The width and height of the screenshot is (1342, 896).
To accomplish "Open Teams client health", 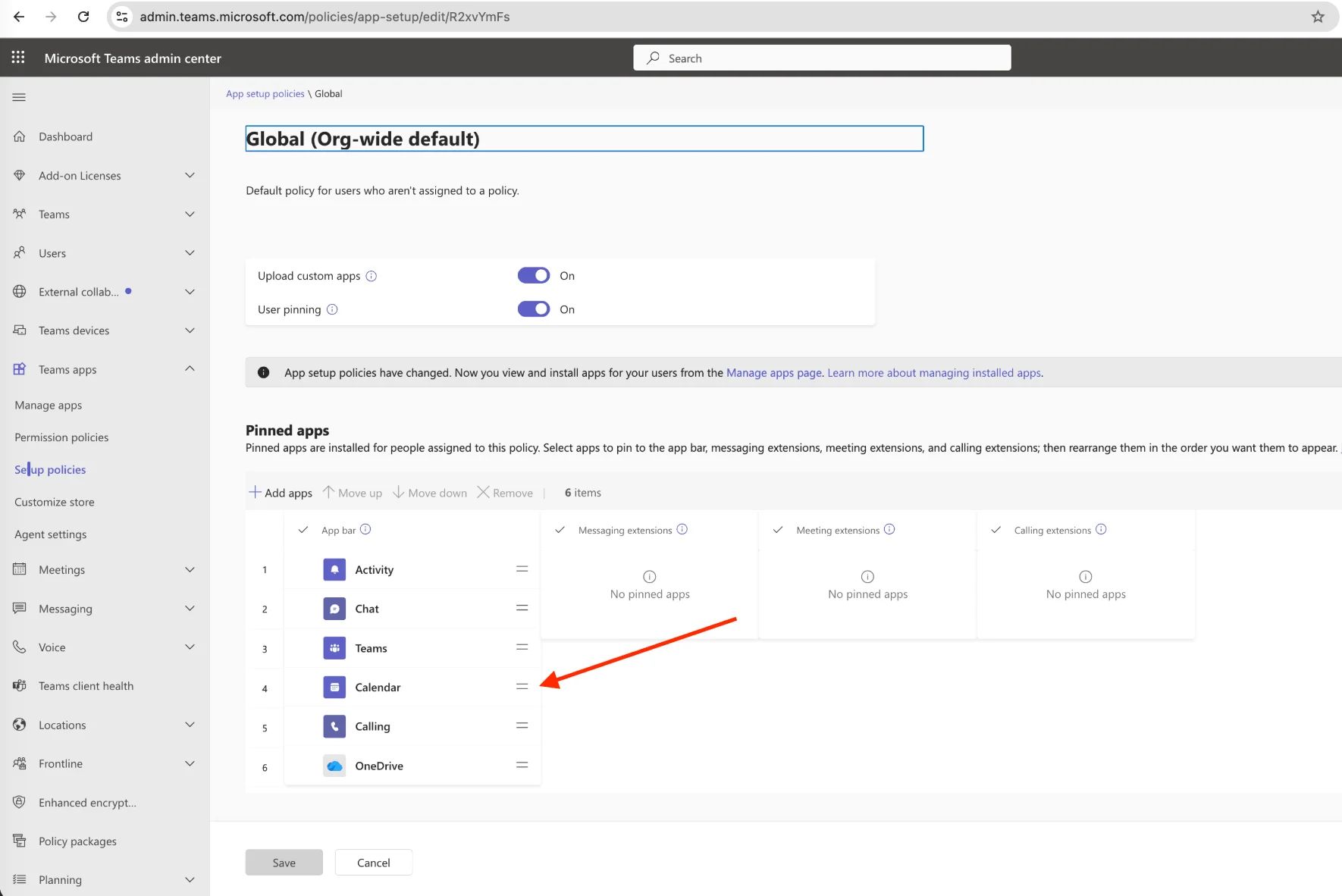I will (x=86, y=686).
